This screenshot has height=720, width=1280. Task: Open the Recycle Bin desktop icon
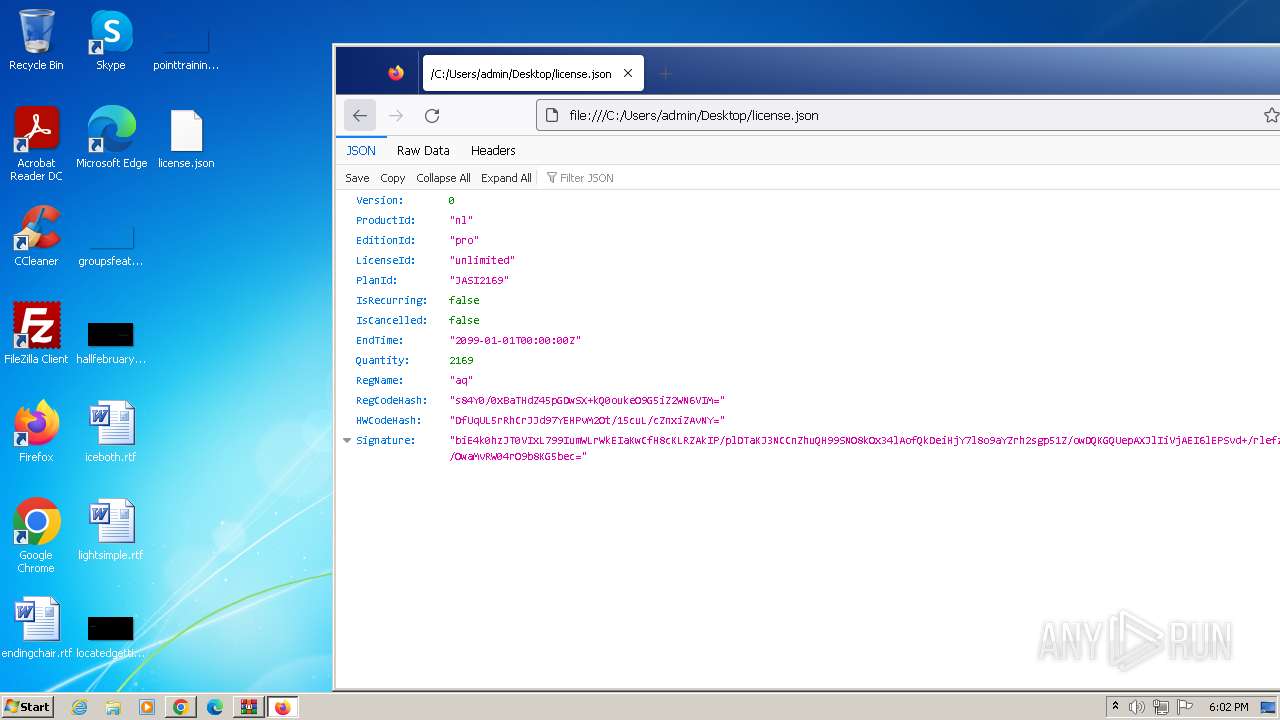36,40
